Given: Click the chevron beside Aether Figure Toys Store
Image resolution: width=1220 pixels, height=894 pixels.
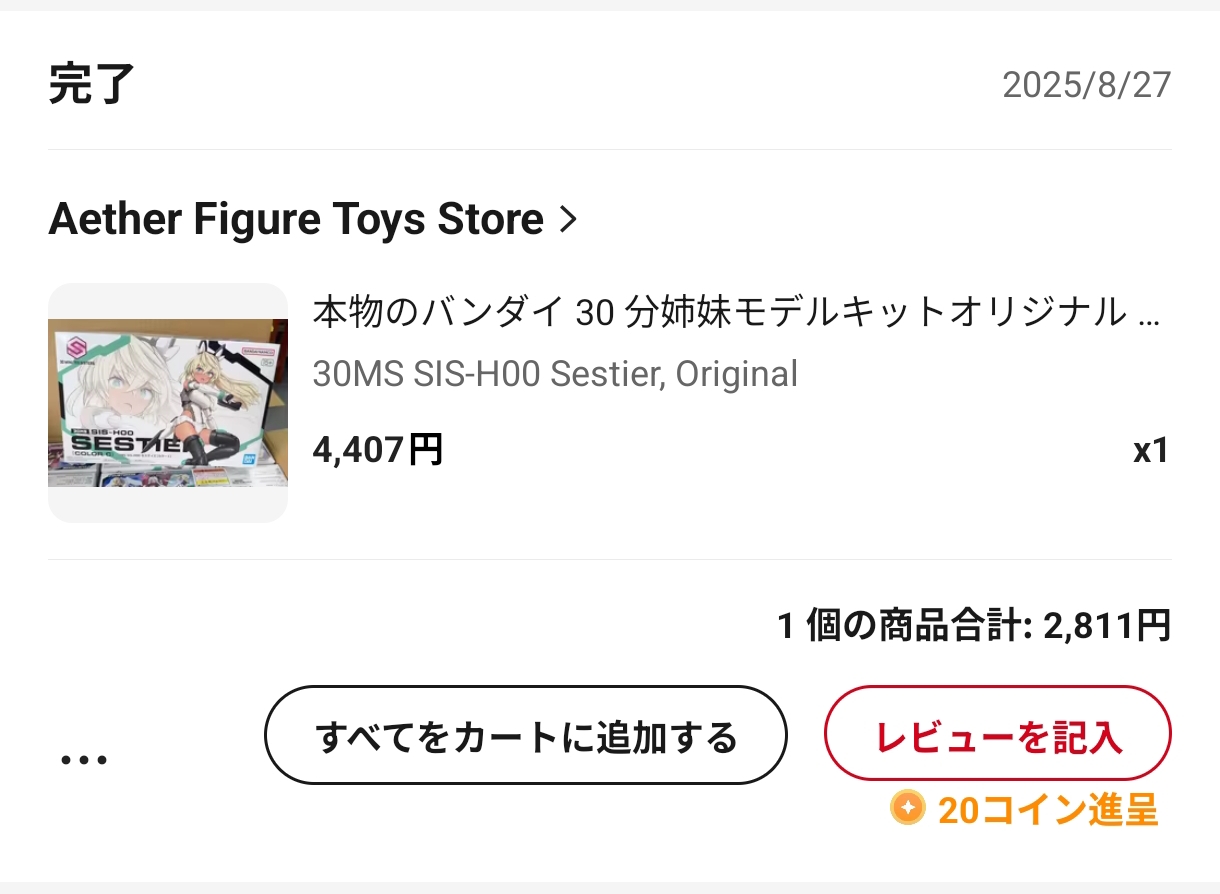Looking at the screenshot, I should click(x=568, y=219).
